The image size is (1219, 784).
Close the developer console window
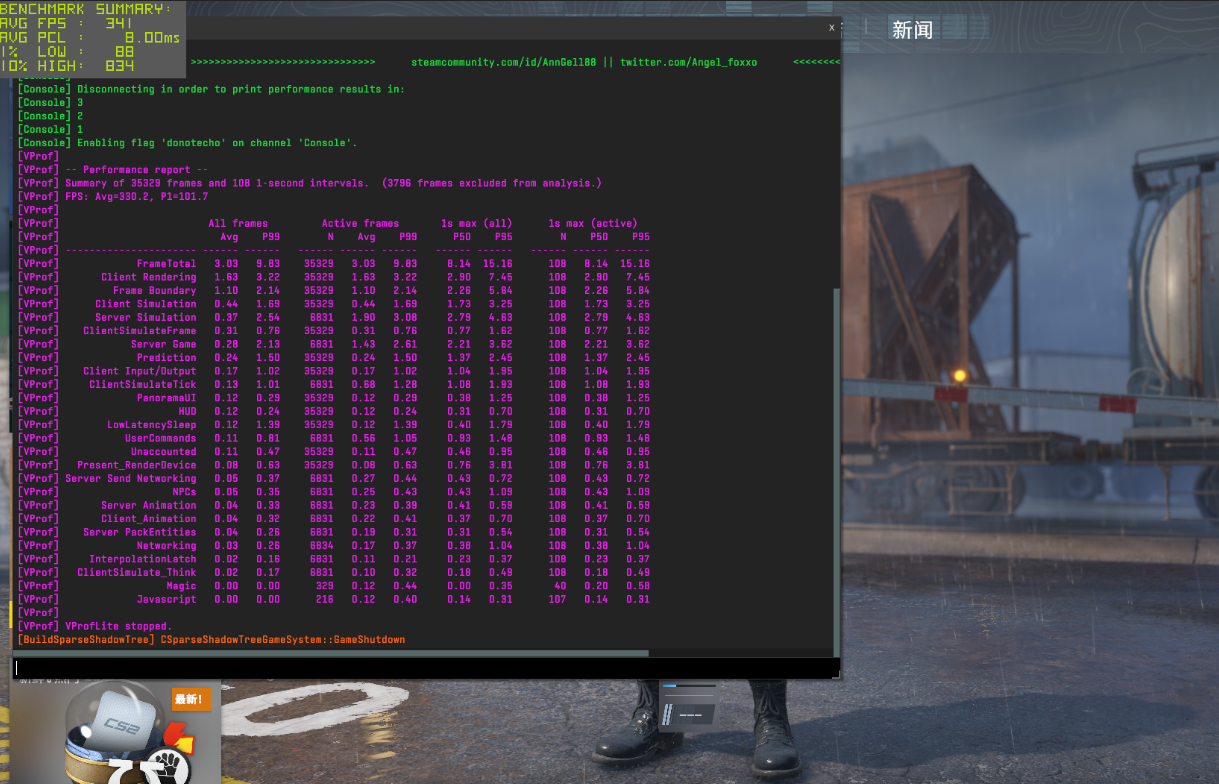click(831, 28)
